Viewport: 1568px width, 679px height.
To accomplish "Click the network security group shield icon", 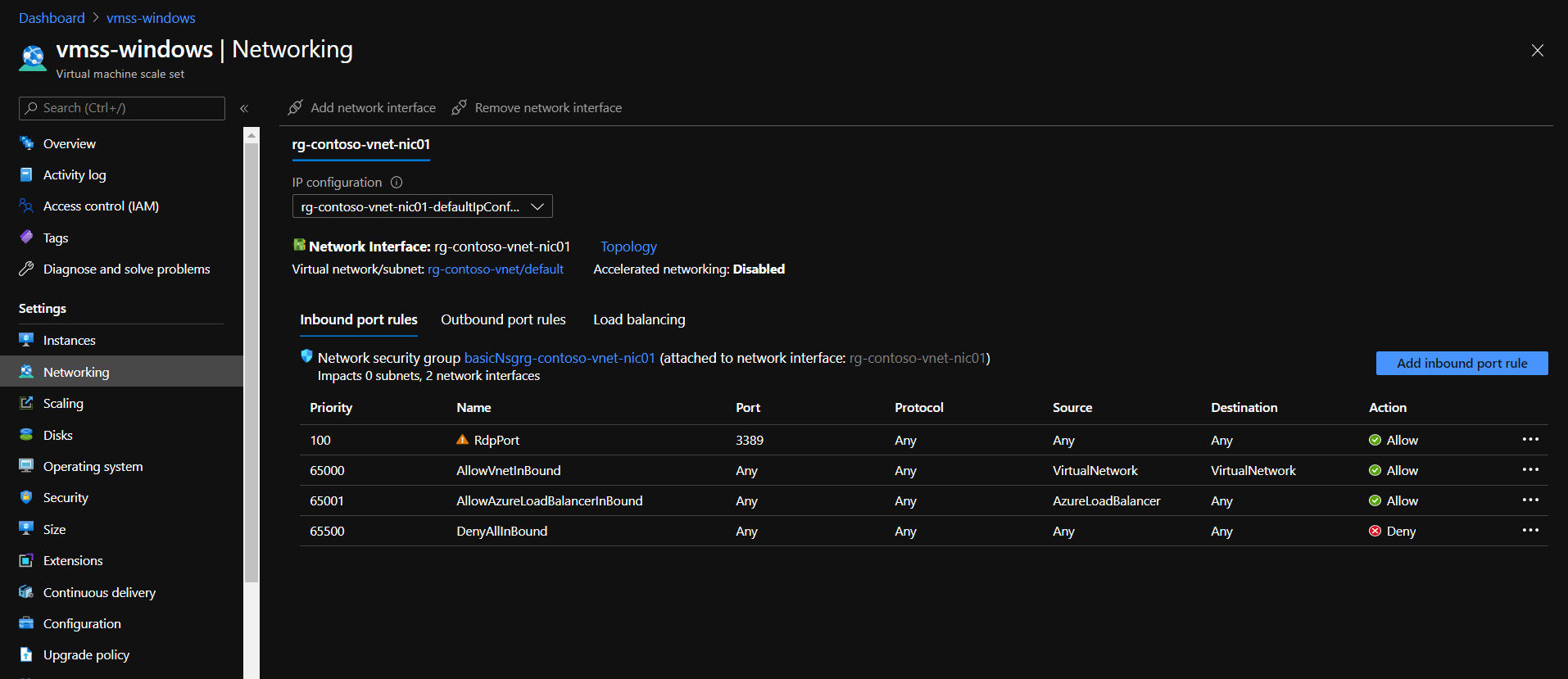I will pyautogui.click(x=306, y=356).
